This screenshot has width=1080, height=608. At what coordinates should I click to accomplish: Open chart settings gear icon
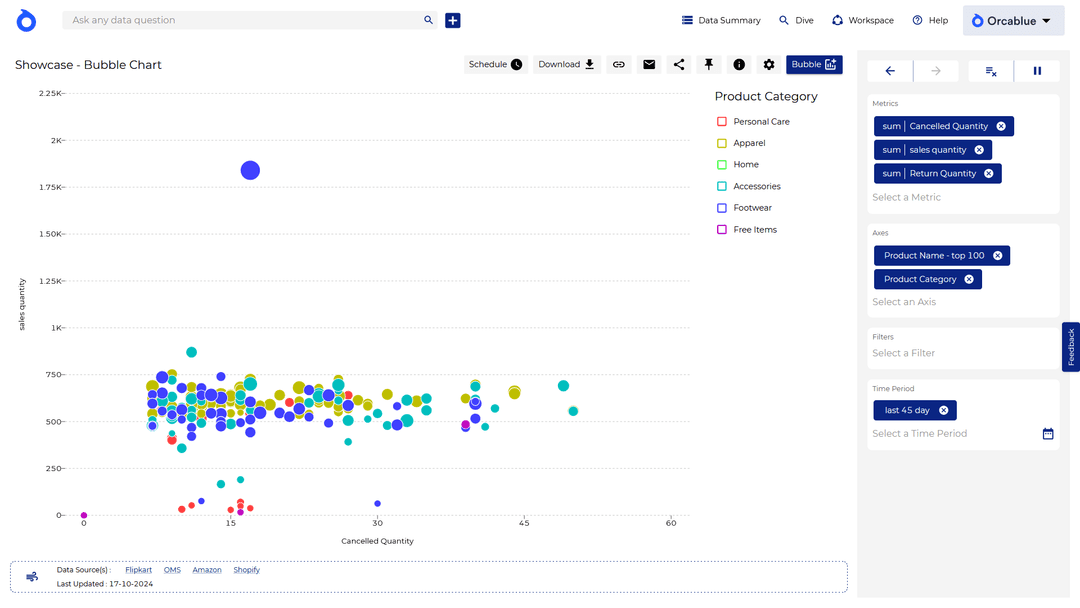tap(769, 65)
